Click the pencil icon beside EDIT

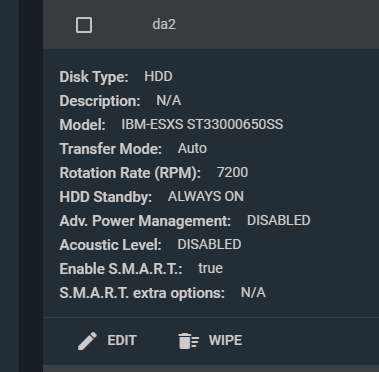pos(87,341)
